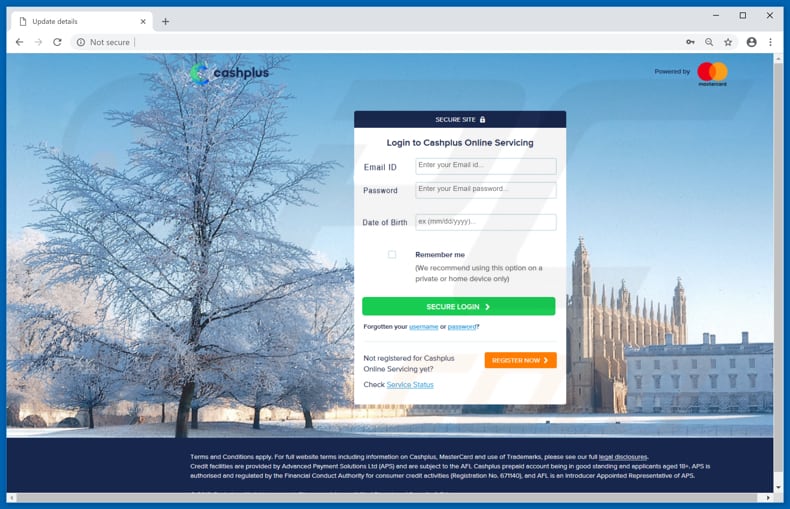Bookmark this page with the star icon
The height and width of the screenshot is (509, 790).
pos(728,42)
